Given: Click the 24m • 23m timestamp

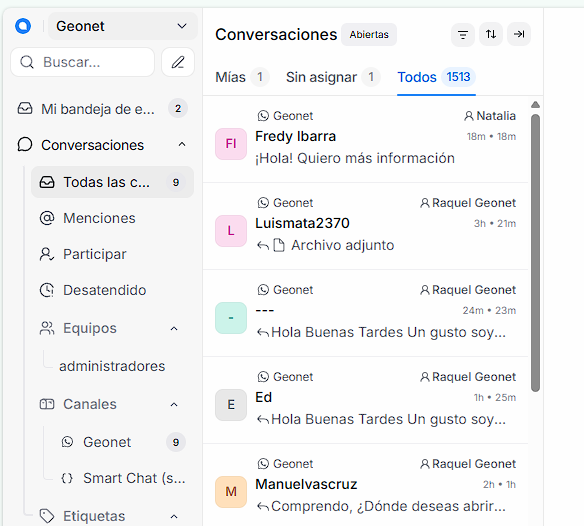Looking at the screenshot, I should point(489,310).
